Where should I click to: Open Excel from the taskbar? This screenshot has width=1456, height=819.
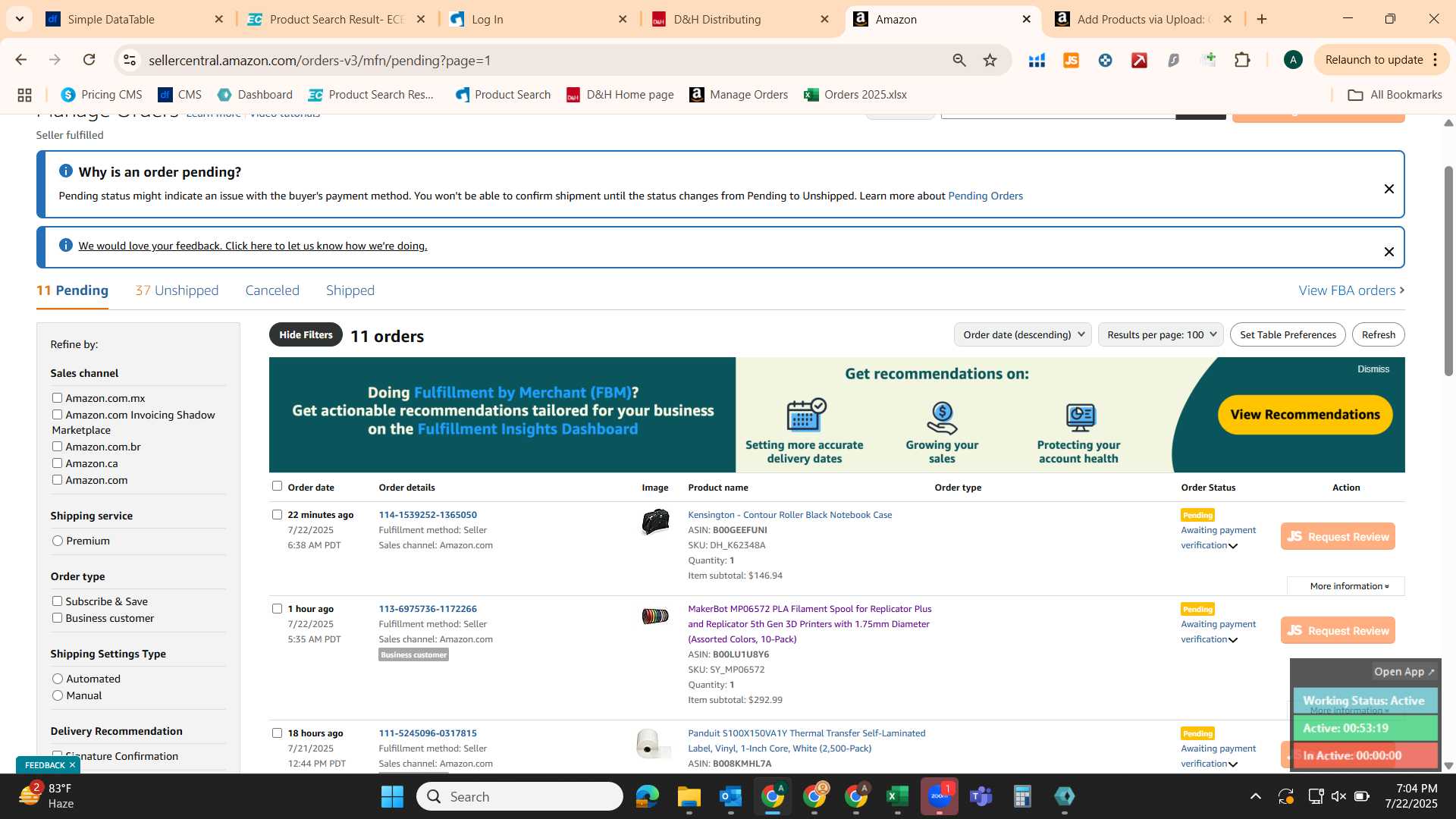coord(897,796)
